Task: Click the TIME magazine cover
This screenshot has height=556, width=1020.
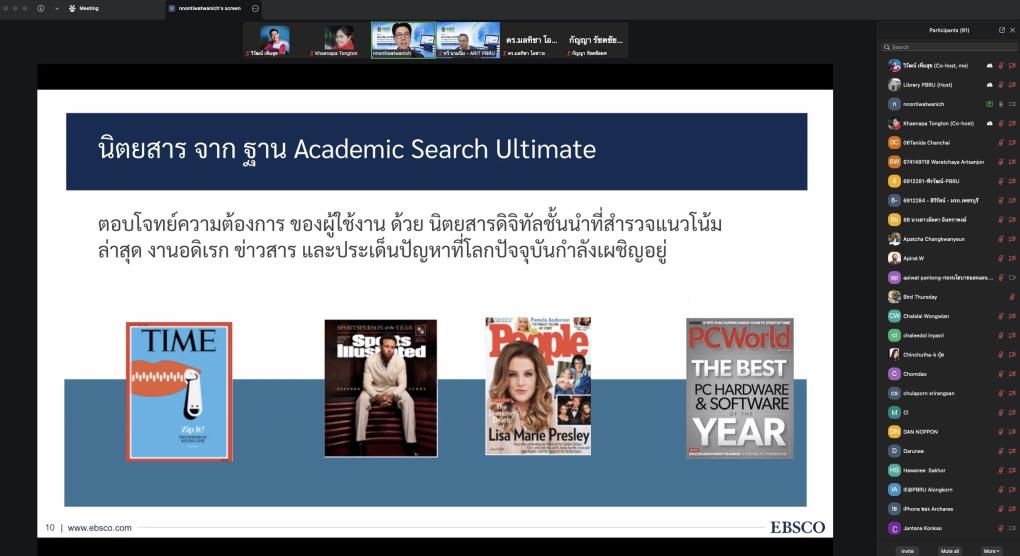Action: point(179,391)
